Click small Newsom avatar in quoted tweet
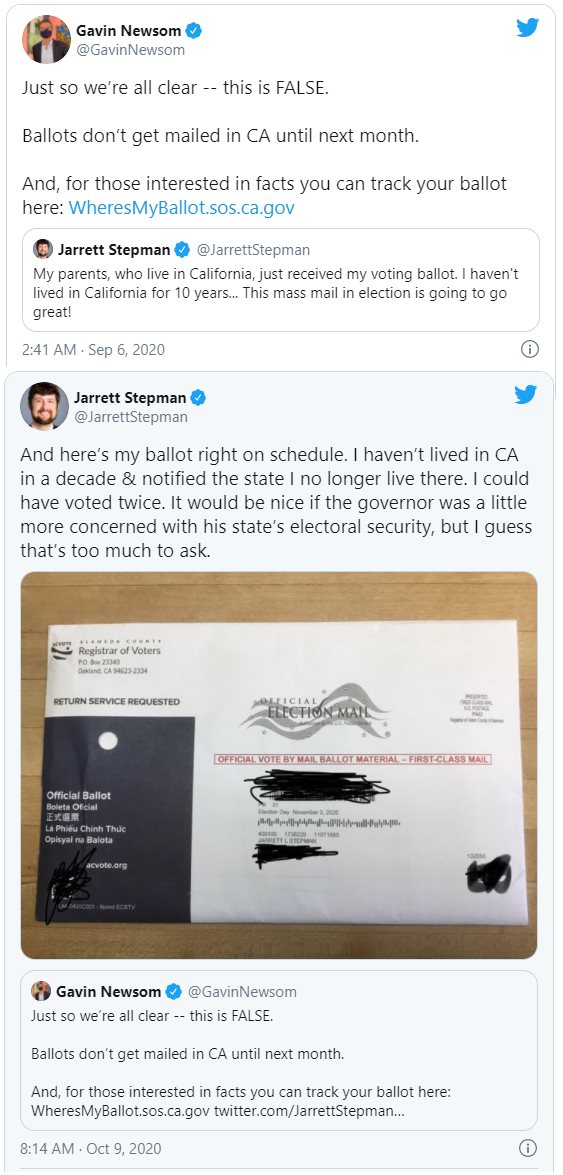 click(41, 991)
